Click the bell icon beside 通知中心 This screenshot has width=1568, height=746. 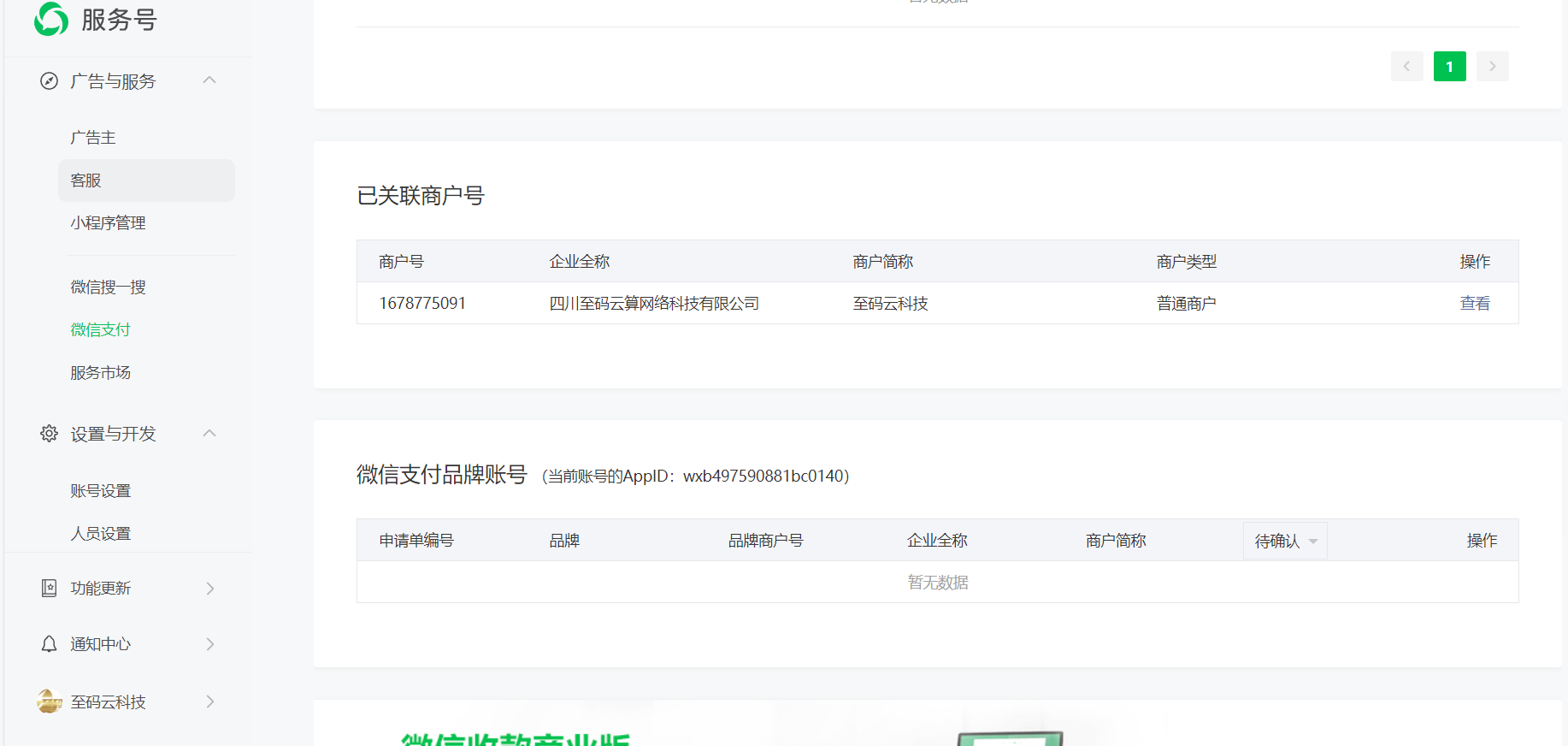point(50,644)
